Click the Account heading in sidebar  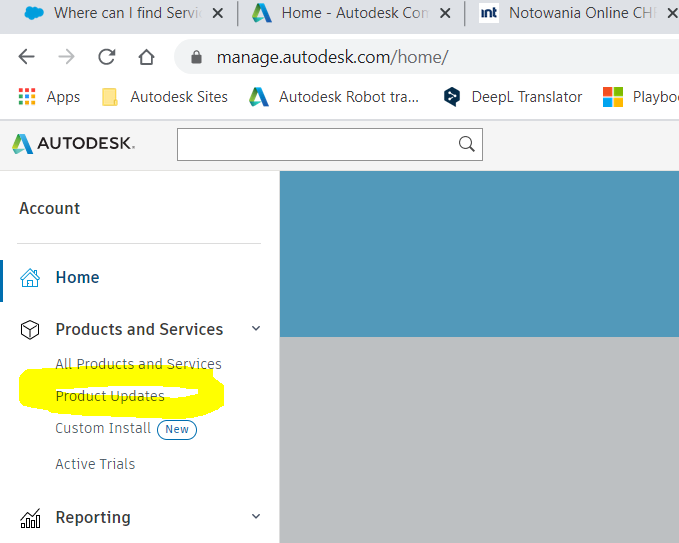(x=50, y=208)
